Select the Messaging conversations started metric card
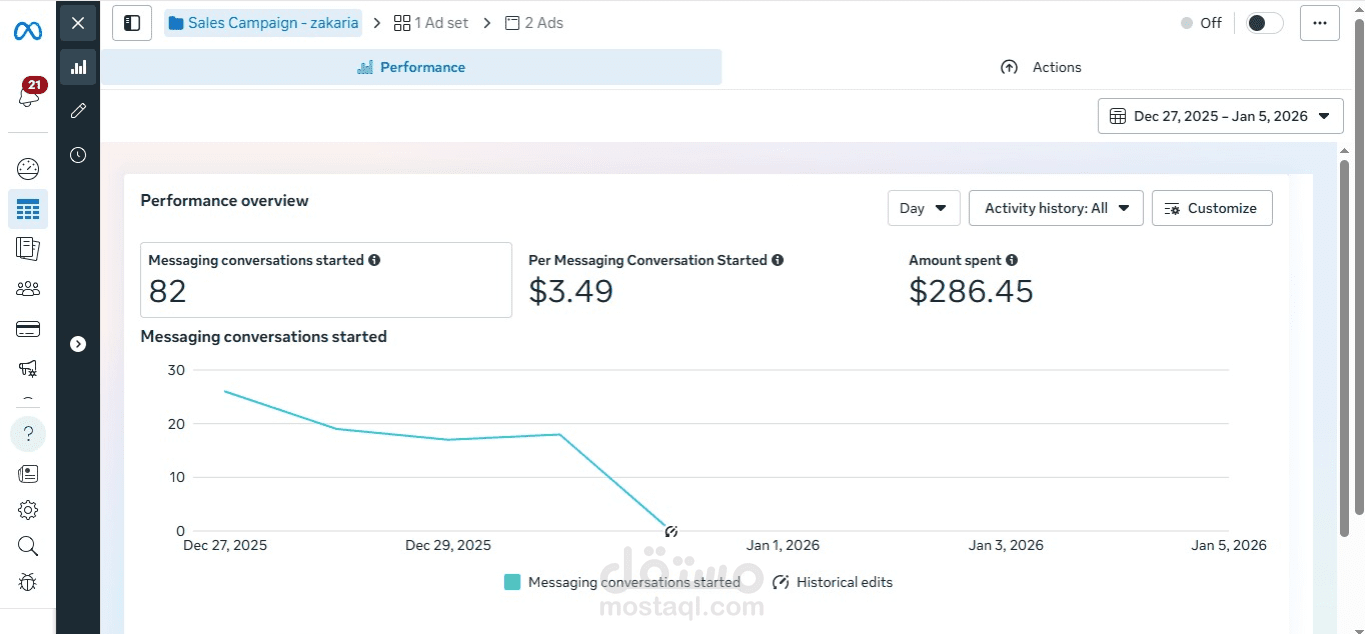 [x=326, y=280]
